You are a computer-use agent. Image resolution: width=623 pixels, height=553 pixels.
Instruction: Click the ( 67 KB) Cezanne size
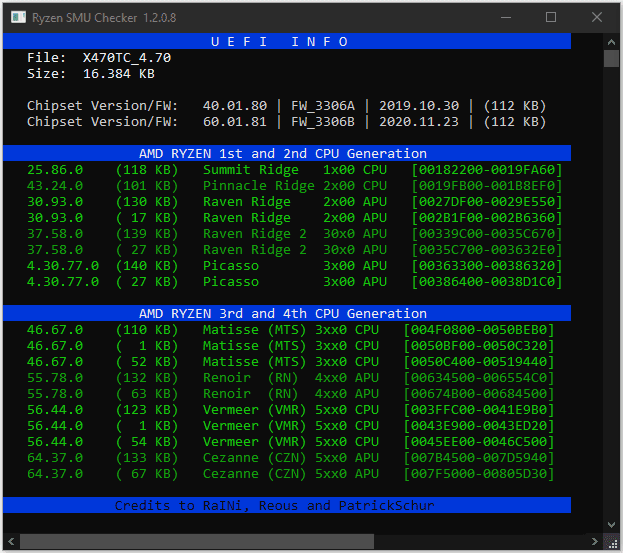pos(147,473)
